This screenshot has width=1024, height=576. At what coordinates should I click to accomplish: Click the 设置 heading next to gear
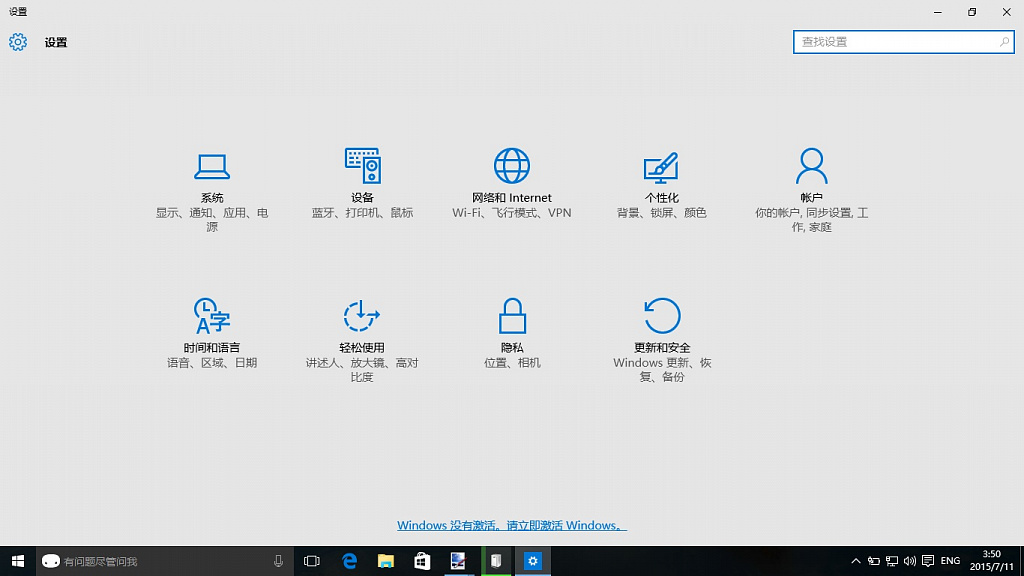[x=56, y=42]
